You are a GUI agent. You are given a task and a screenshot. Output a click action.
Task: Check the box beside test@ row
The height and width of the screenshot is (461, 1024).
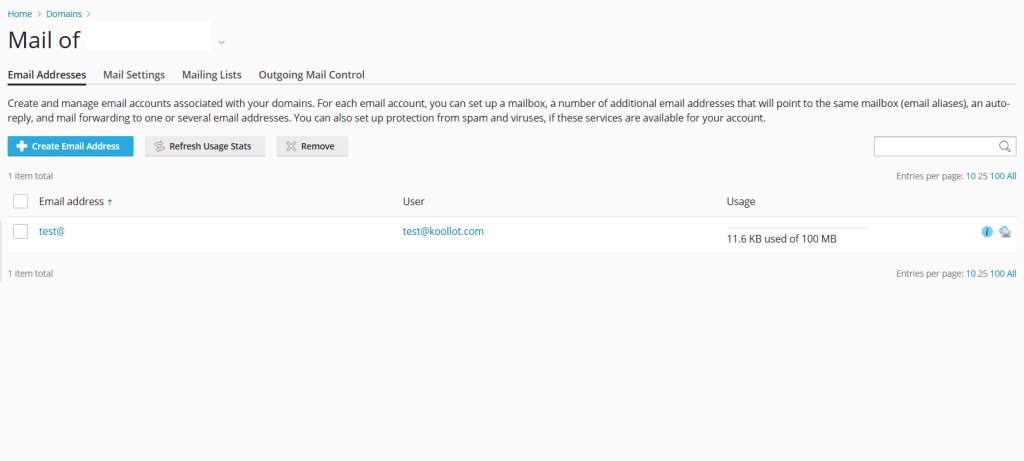[x=20, y=232]
